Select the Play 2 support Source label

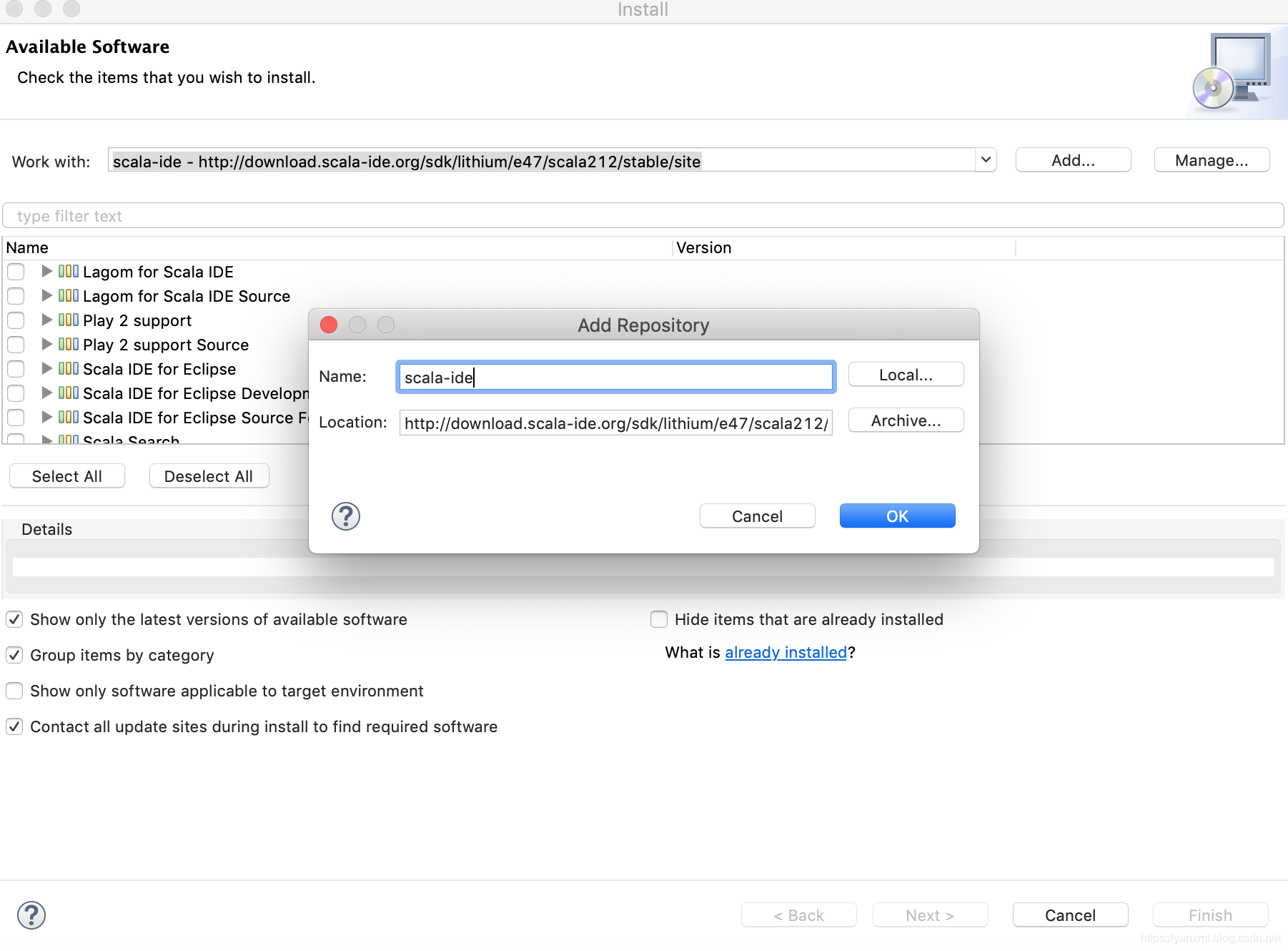[x=166, y=345]
